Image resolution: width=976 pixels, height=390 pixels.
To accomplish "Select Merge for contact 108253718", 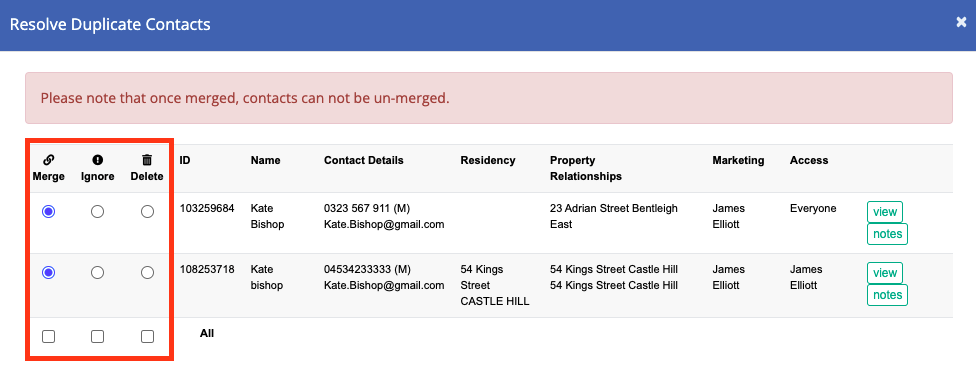I will [49, 272].
